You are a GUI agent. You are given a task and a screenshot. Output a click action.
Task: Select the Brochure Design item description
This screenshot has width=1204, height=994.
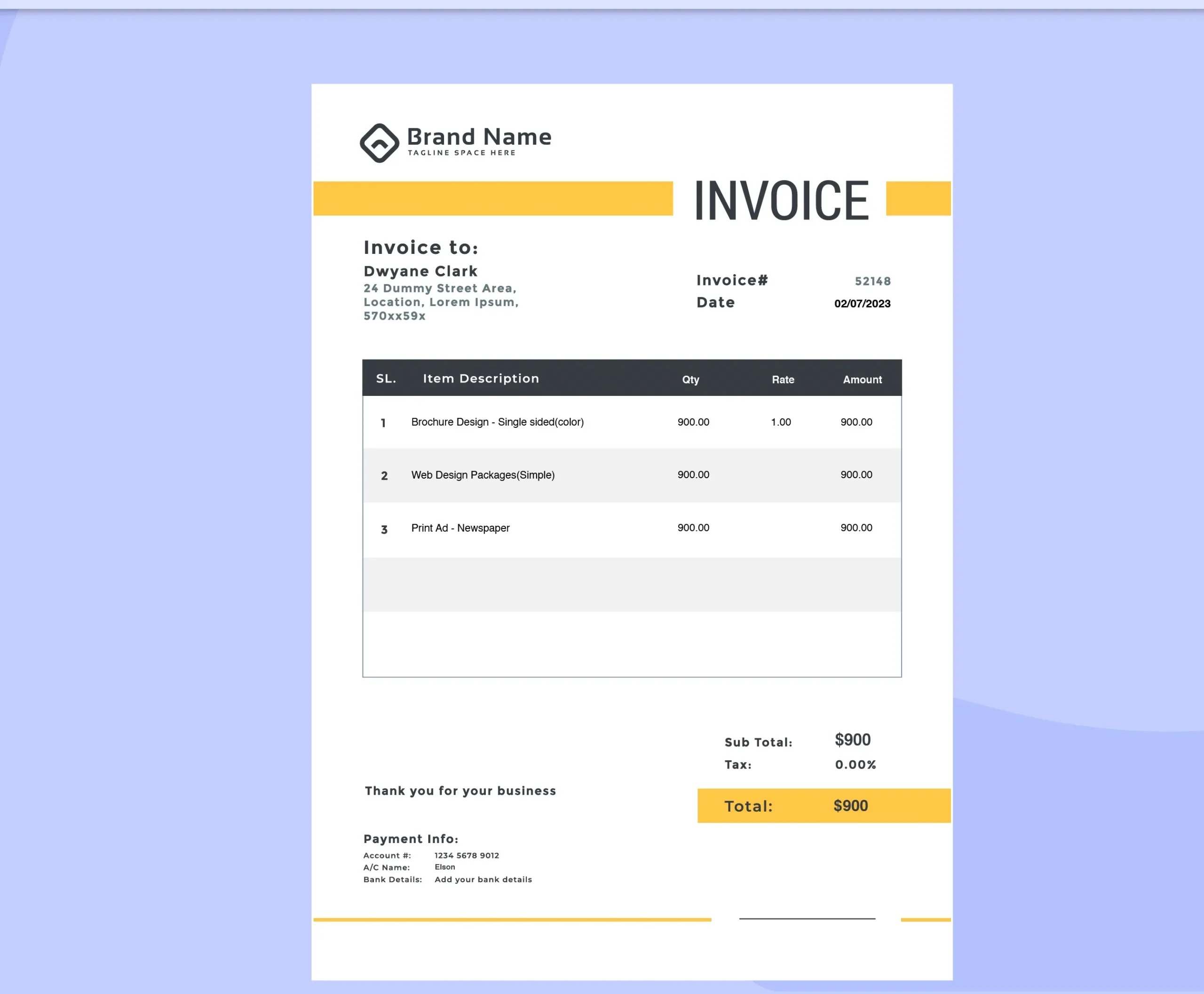tap(497, 422)
